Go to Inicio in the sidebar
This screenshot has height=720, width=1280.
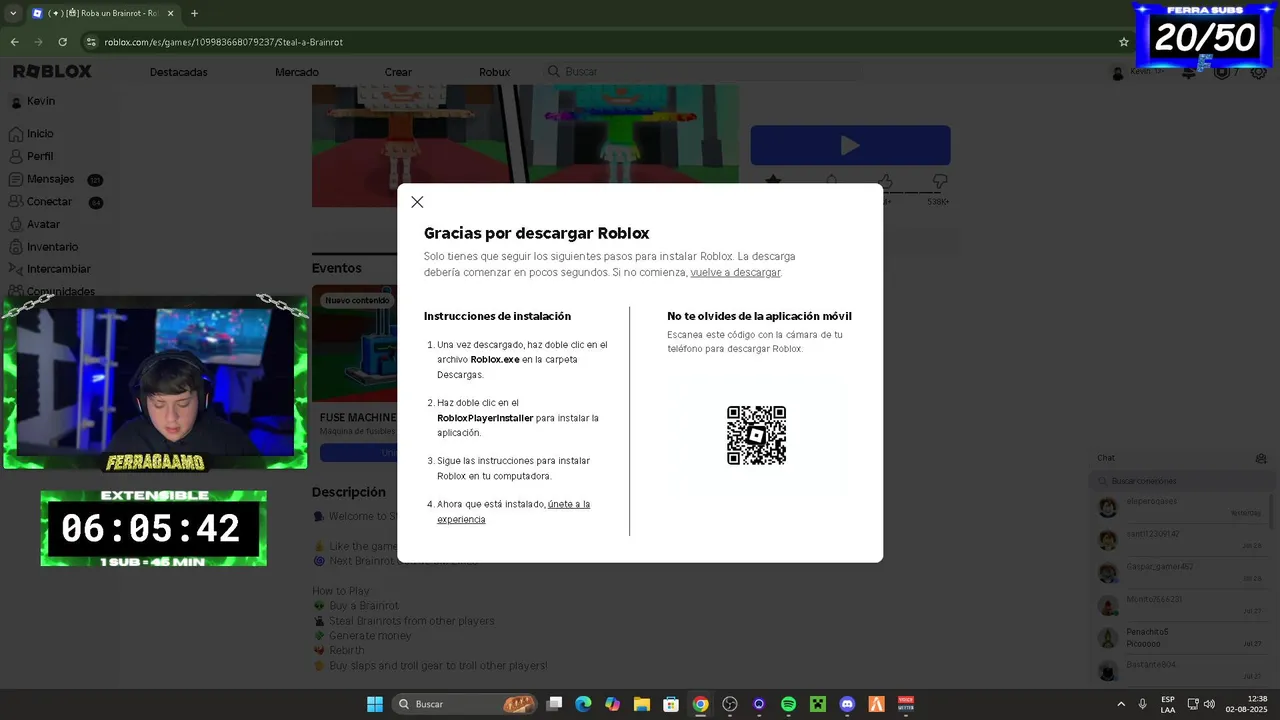(32, 134)
